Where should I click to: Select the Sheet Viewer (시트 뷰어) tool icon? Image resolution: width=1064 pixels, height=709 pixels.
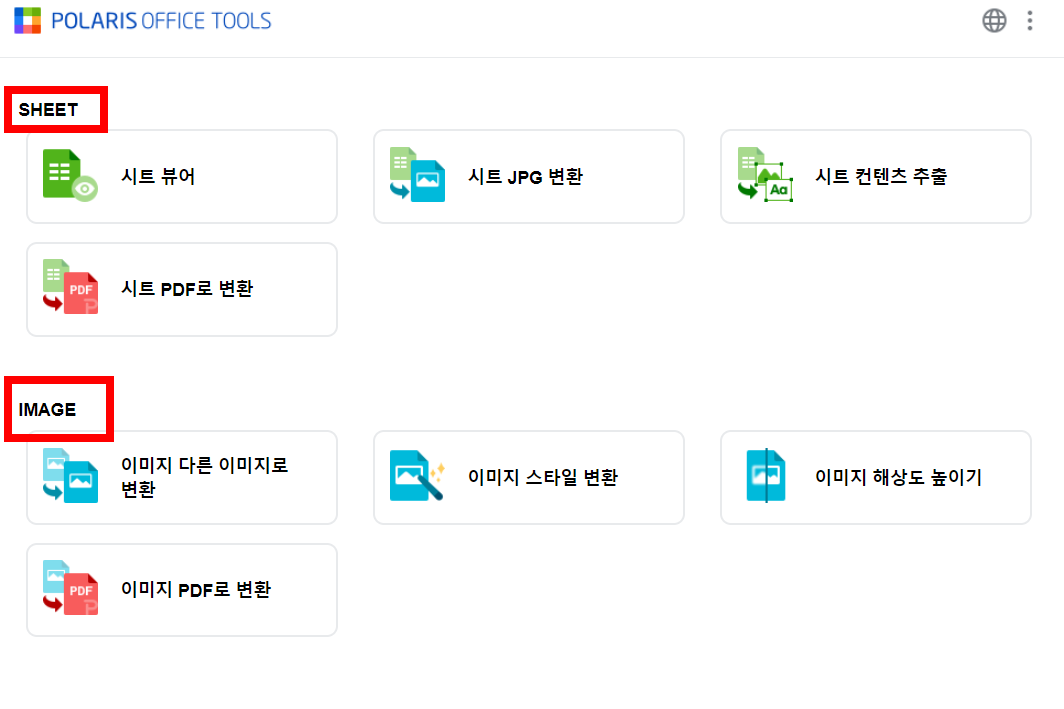[x=69, y=176]
